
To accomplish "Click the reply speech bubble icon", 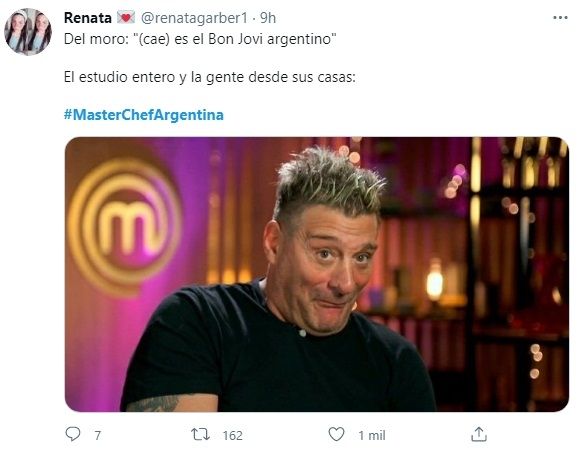I will pyautogui.click(x=72, y=434).
